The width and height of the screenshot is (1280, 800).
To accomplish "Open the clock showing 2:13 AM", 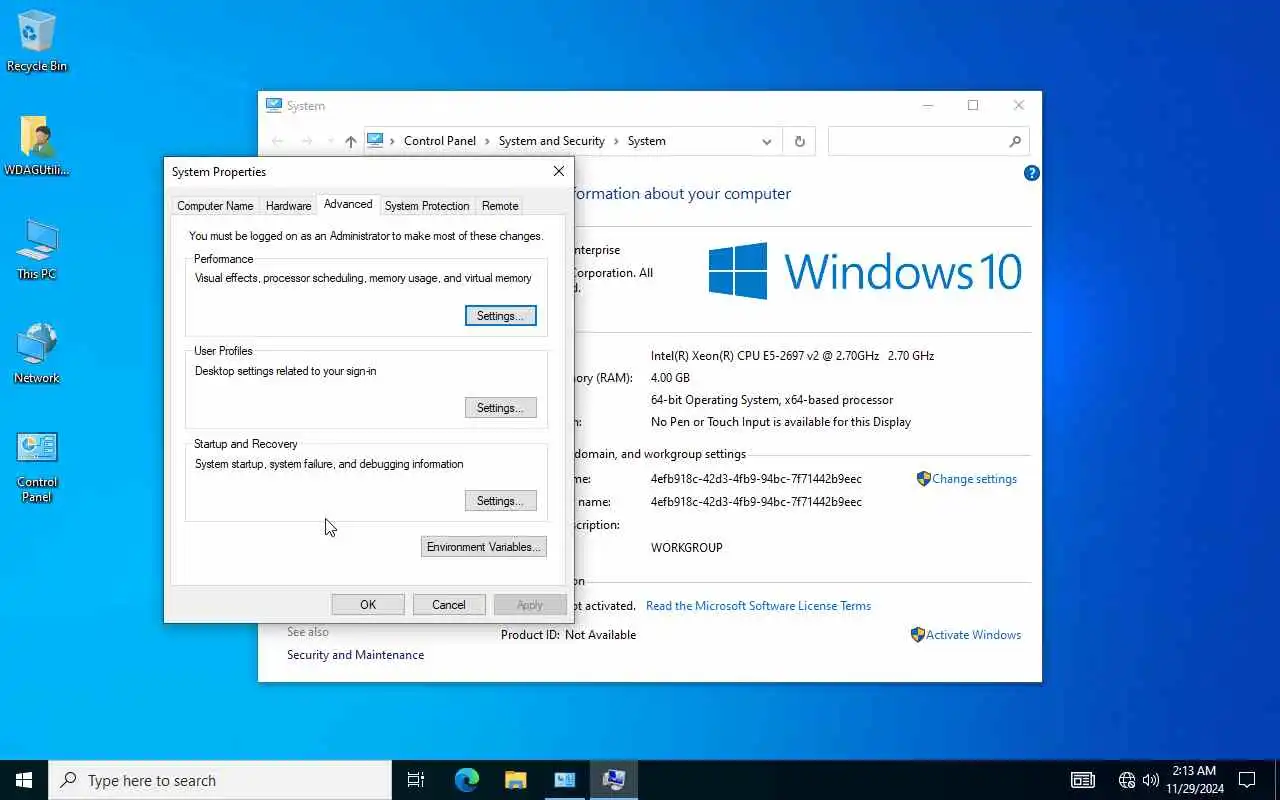I will pyautogui.click(x=1194, y=780).
